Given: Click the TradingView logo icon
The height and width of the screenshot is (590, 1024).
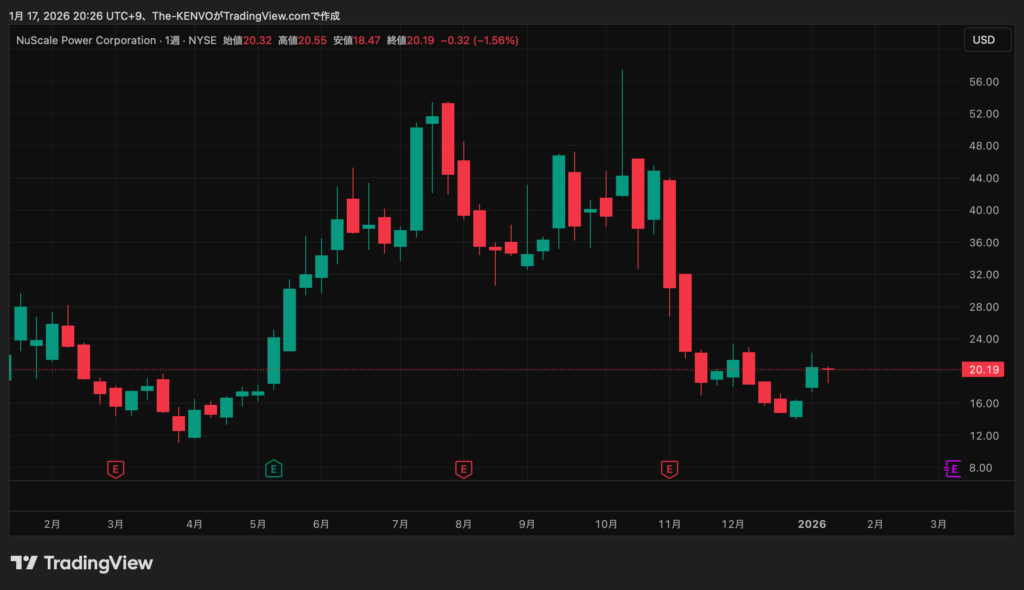Looking at the screenshot, I should tap(24, 563).
